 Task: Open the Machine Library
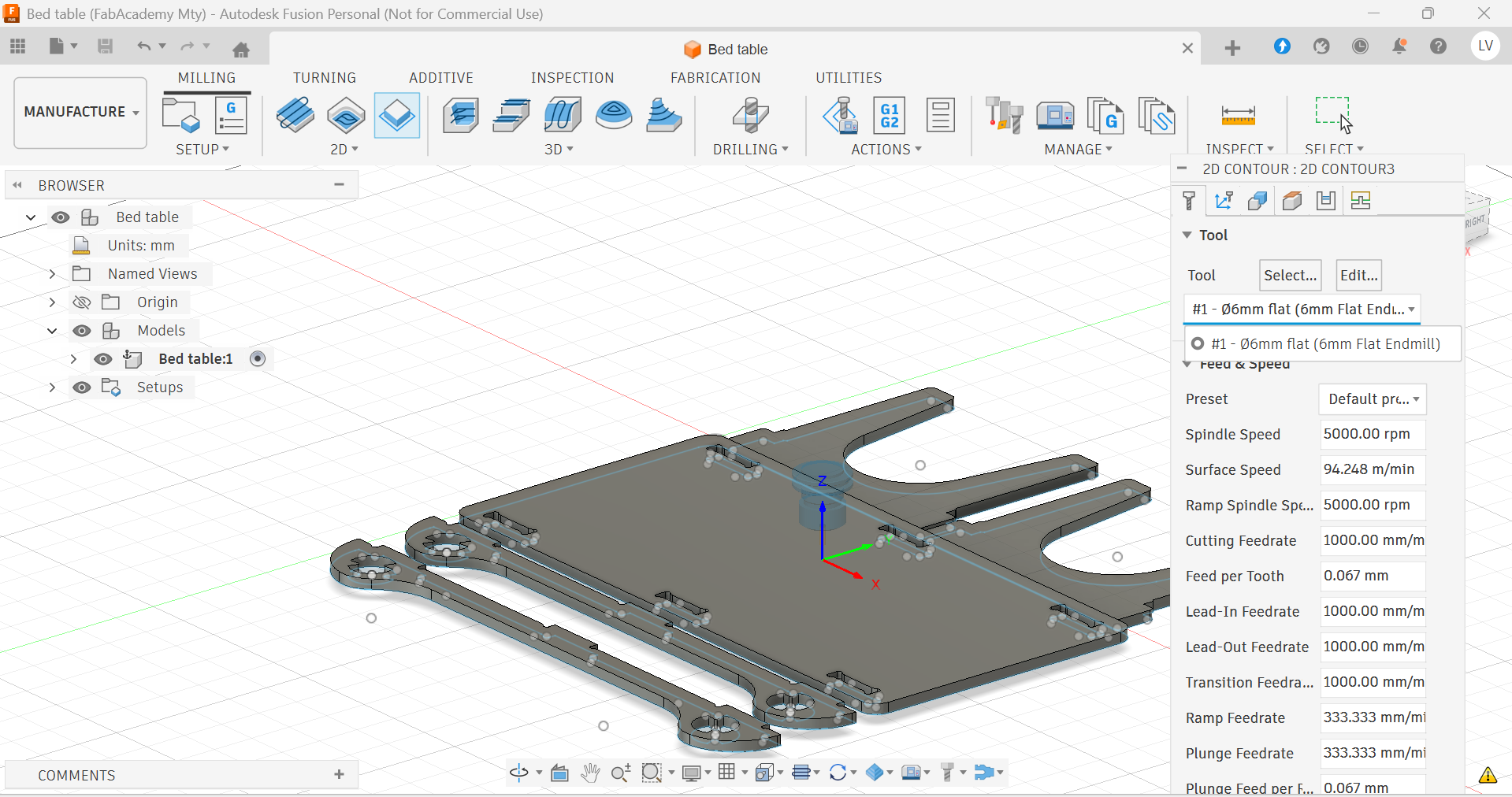tap(1055, 115)
